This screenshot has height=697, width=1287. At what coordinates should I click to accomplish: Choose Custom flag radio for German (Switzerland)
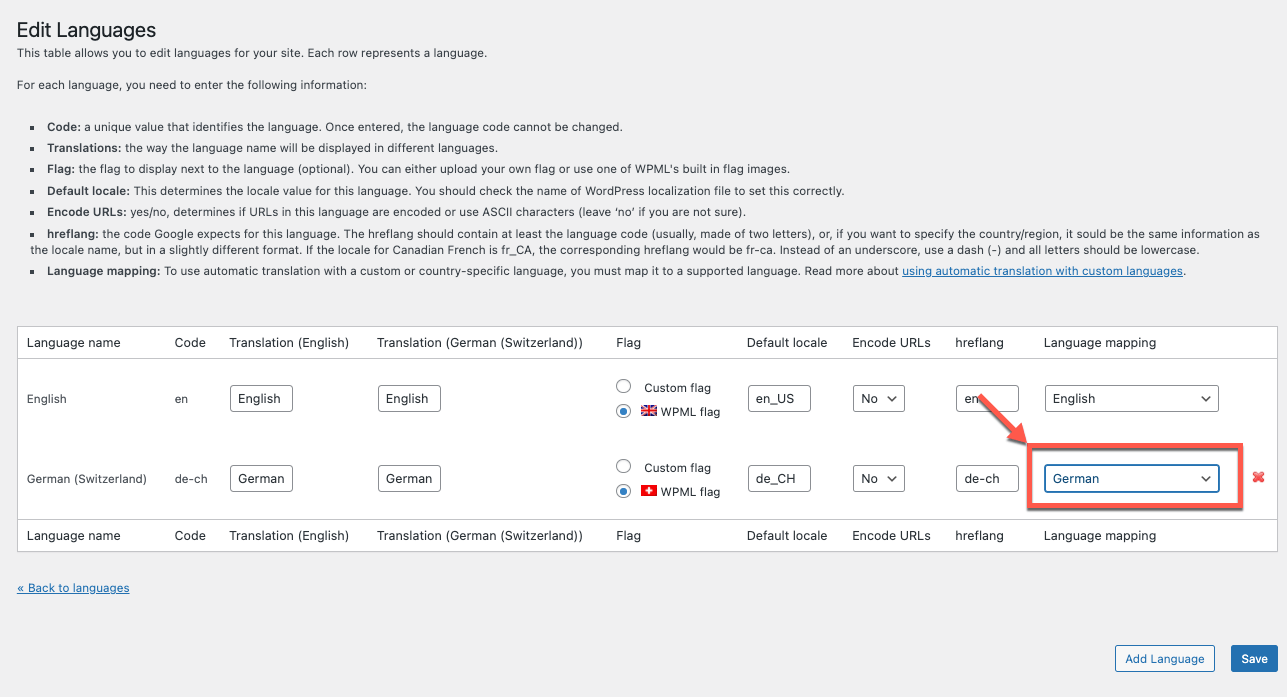624,467
